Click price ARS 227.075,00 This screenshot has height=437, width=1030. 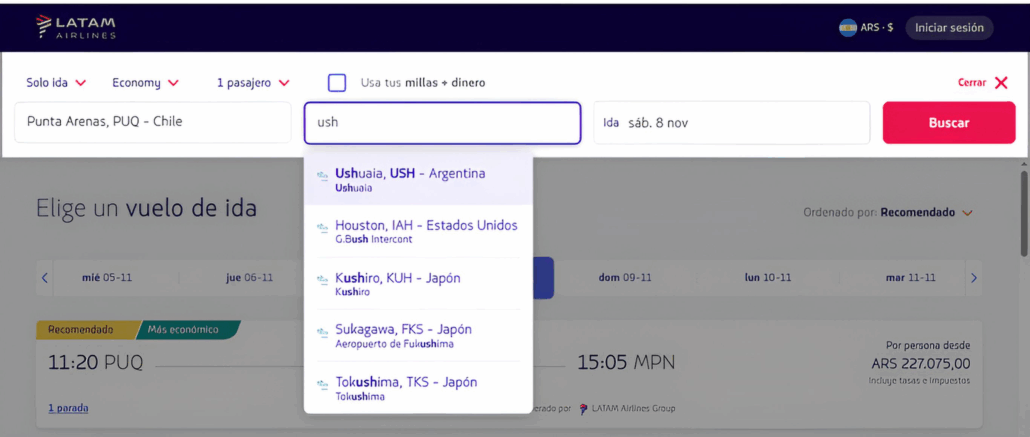[920, 363]
